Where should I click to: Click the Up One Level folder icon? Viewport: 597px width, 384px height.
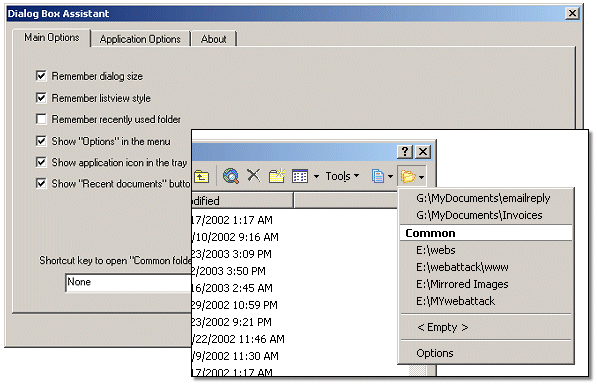[x=201, y=177]
